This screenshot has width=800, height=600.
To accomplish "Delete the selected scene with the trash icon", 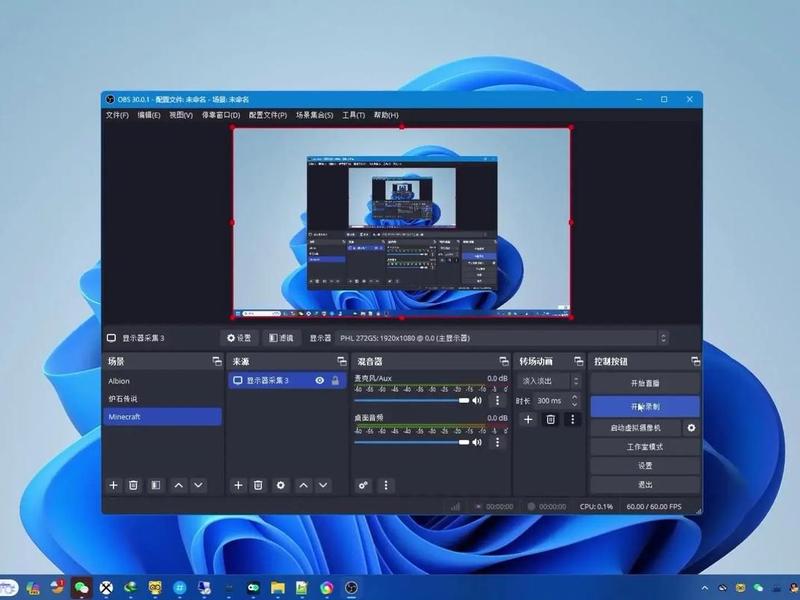I will click(133, 485).
